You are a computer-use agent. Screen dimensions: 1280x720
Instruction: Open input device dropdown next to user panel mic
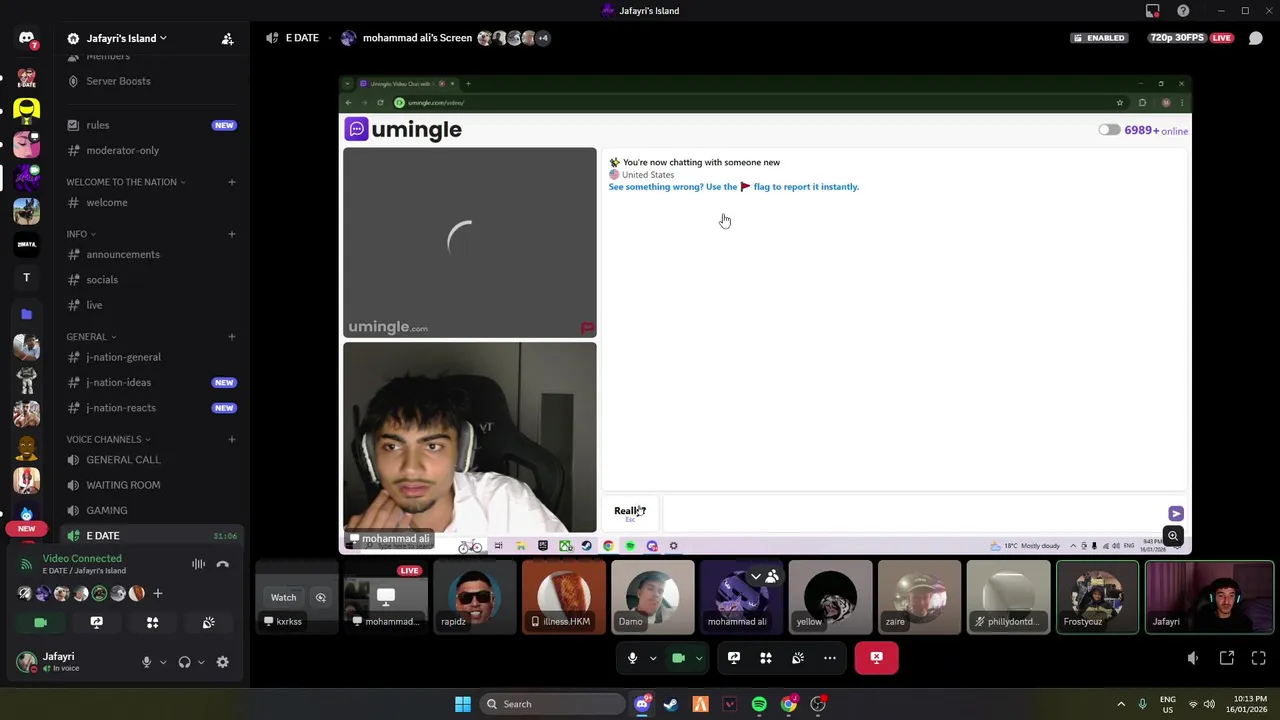point(162,662)
